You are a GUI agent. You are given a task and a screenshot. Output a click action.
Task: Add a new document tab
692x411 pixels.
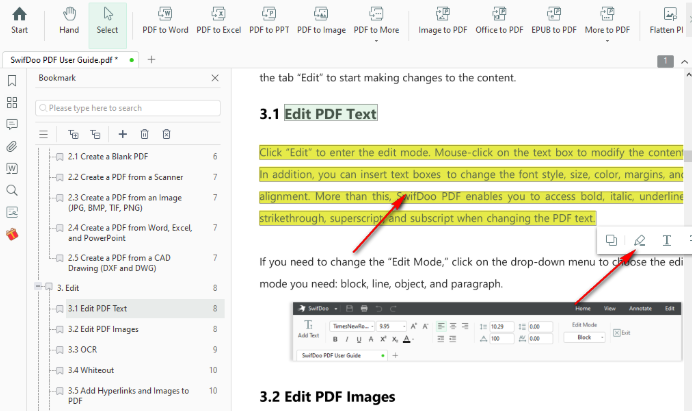click(151, 60)
